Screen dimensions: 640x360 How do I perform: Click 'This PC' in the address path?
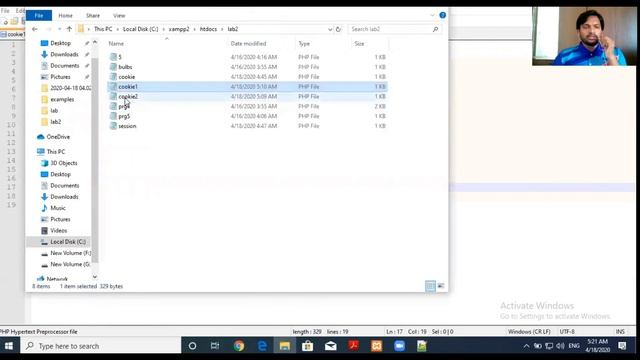[x=103, y=29]
